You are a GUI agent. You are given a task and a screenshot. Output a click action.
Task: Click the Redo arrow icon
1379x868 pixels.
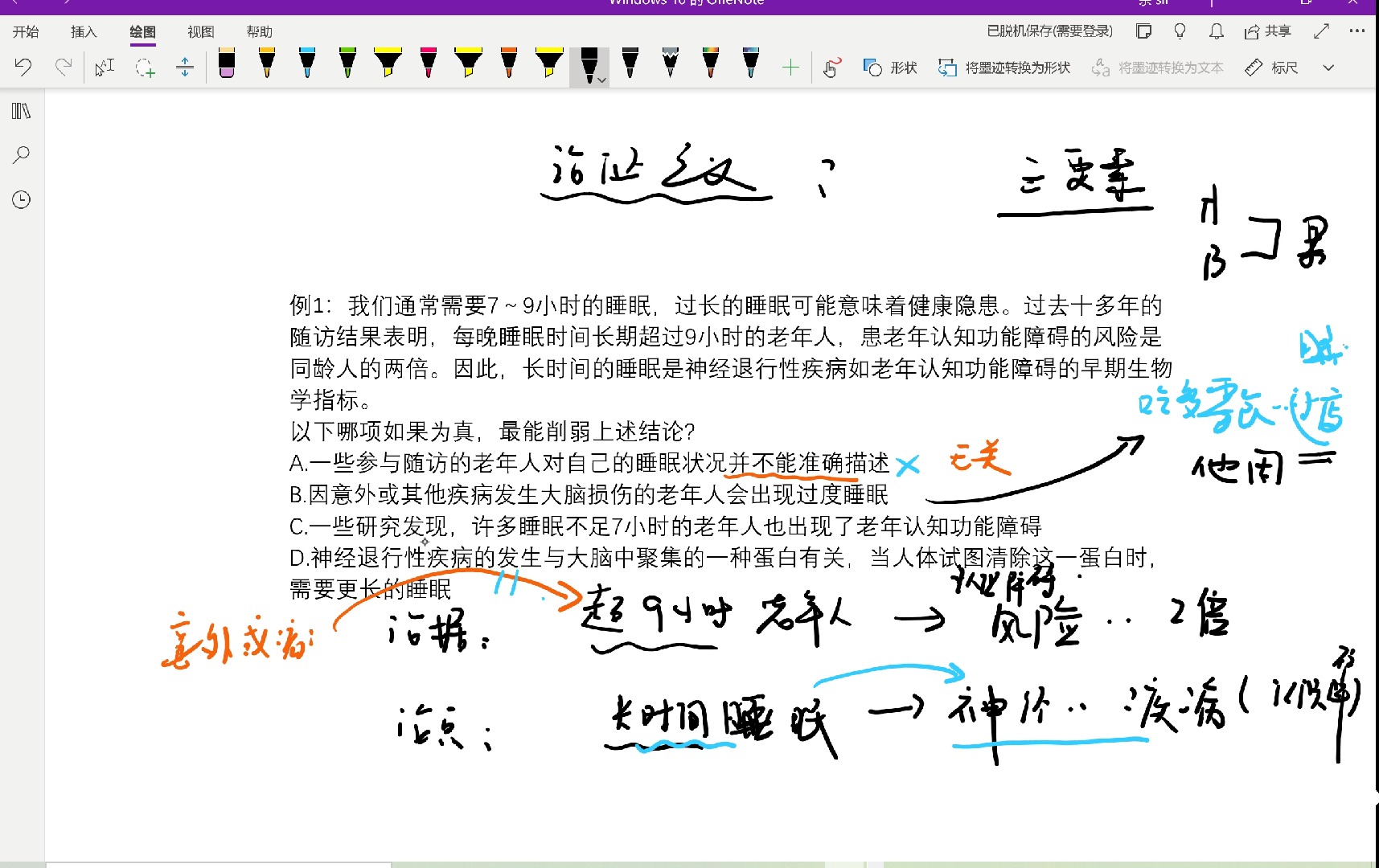64,68
